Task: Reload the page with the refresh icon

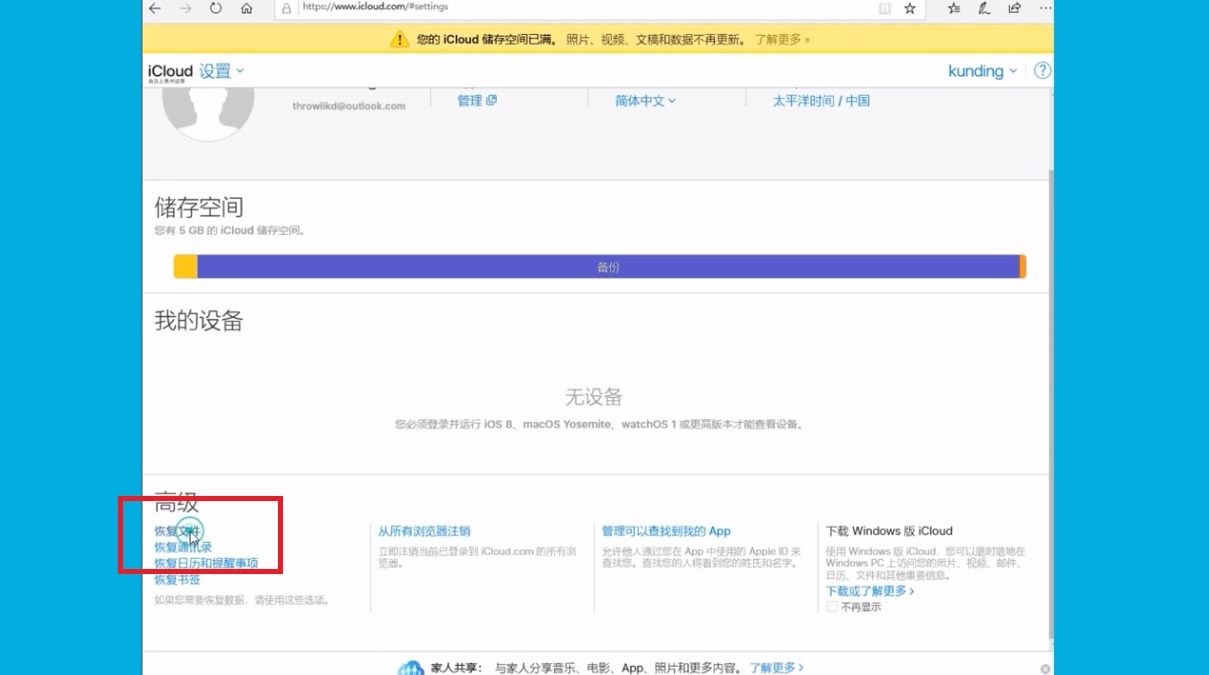Action: click(215, 8)
